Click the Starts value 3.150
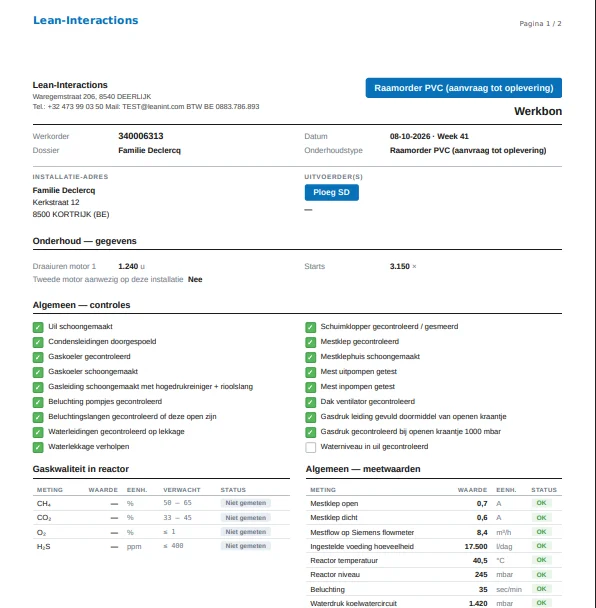The image size is (596, 608). point(400,266)
